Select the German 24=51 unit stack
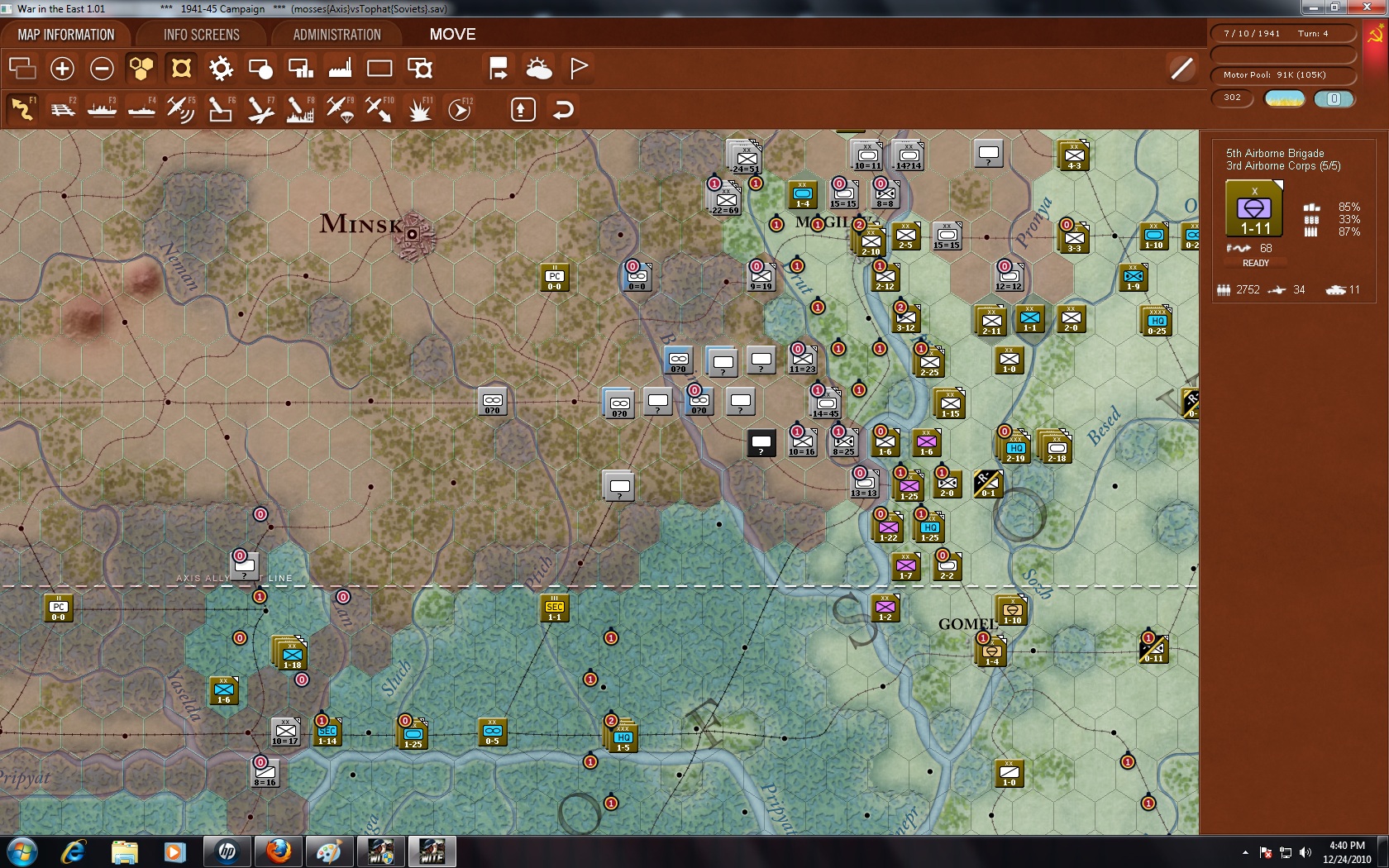 point(745,157)
